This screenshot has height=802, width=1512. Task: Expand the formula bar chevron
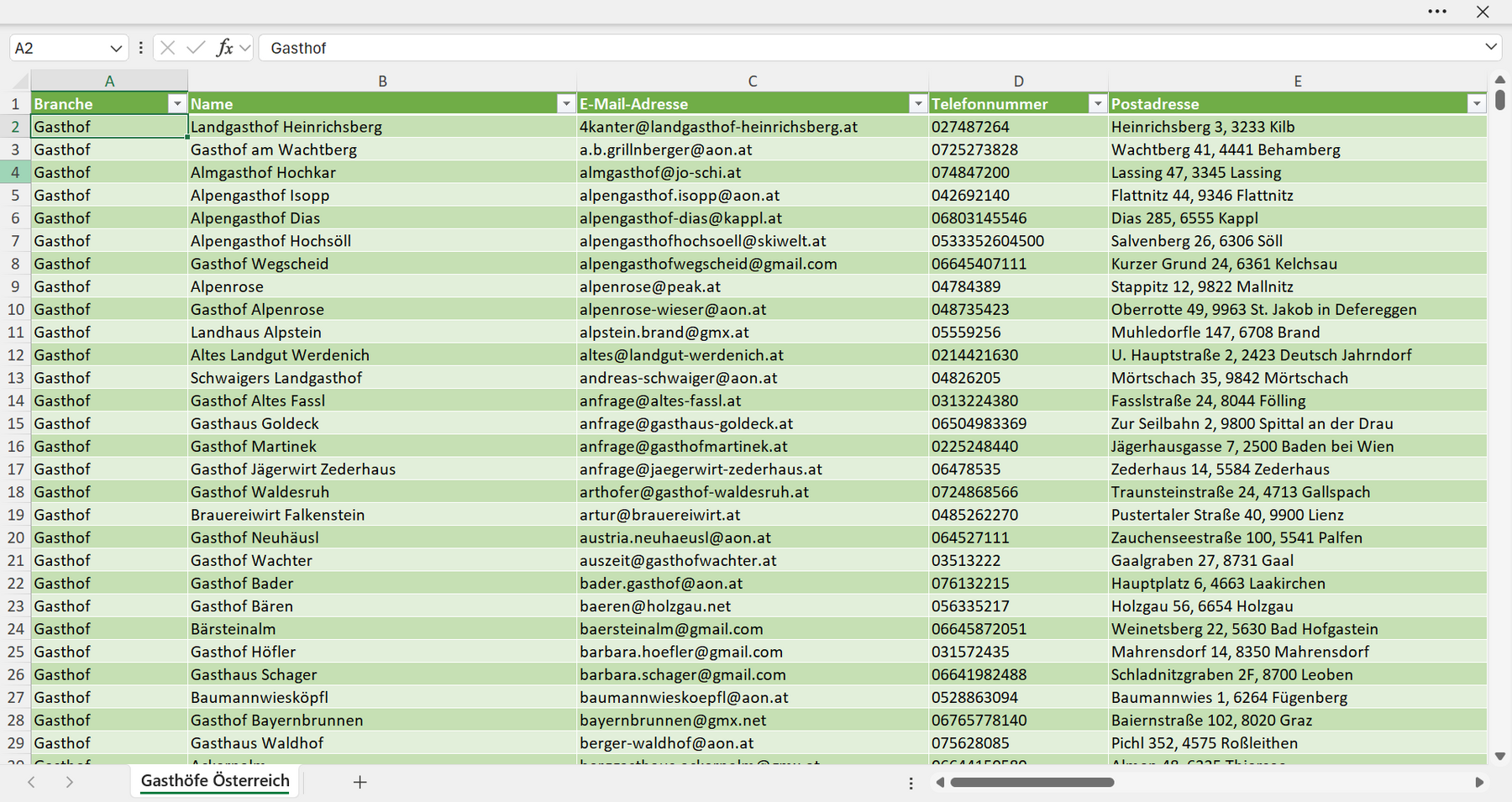click(x=1491, y=47)
